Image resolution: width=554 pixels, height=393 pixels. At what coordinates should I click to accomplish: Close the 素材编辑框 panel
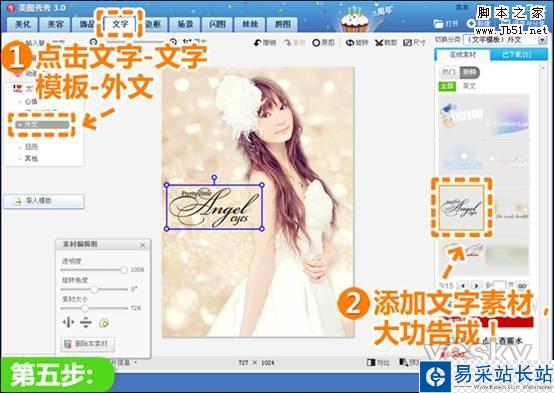pos(143,245)
